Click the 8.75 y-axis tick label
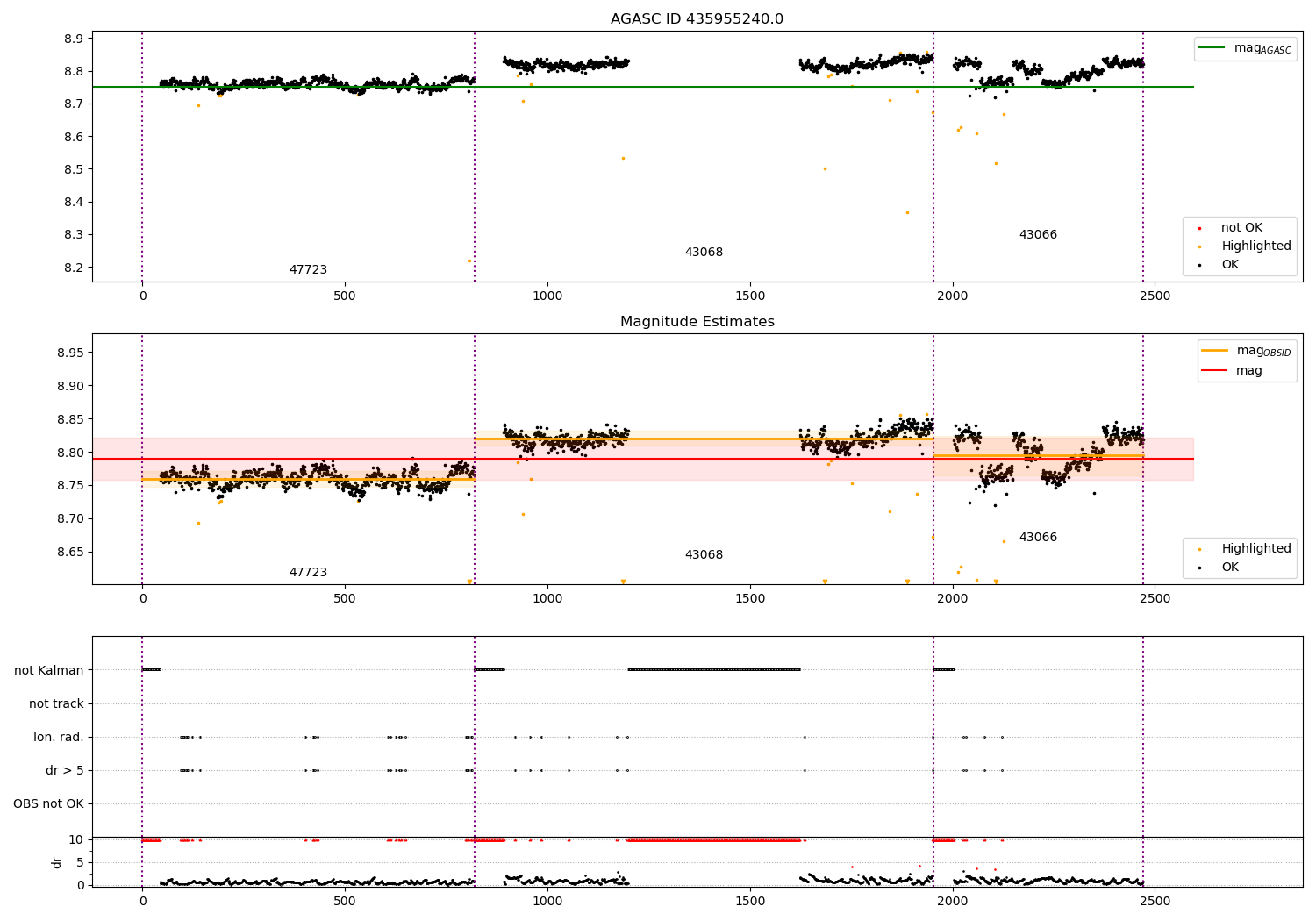The width and height of the screenshot is (1316, 921). [x=70, y=486]
